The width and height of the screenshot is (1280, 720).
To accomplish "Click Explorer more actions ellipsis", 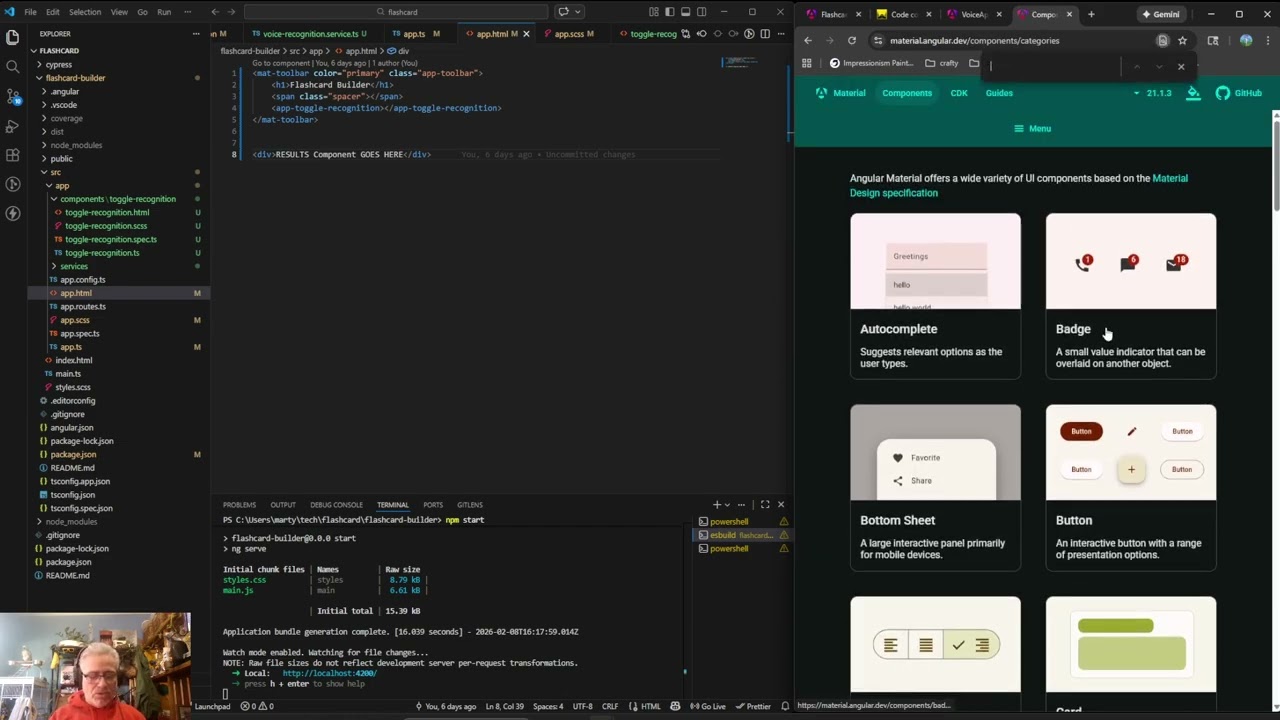I will tap(196, 34).
